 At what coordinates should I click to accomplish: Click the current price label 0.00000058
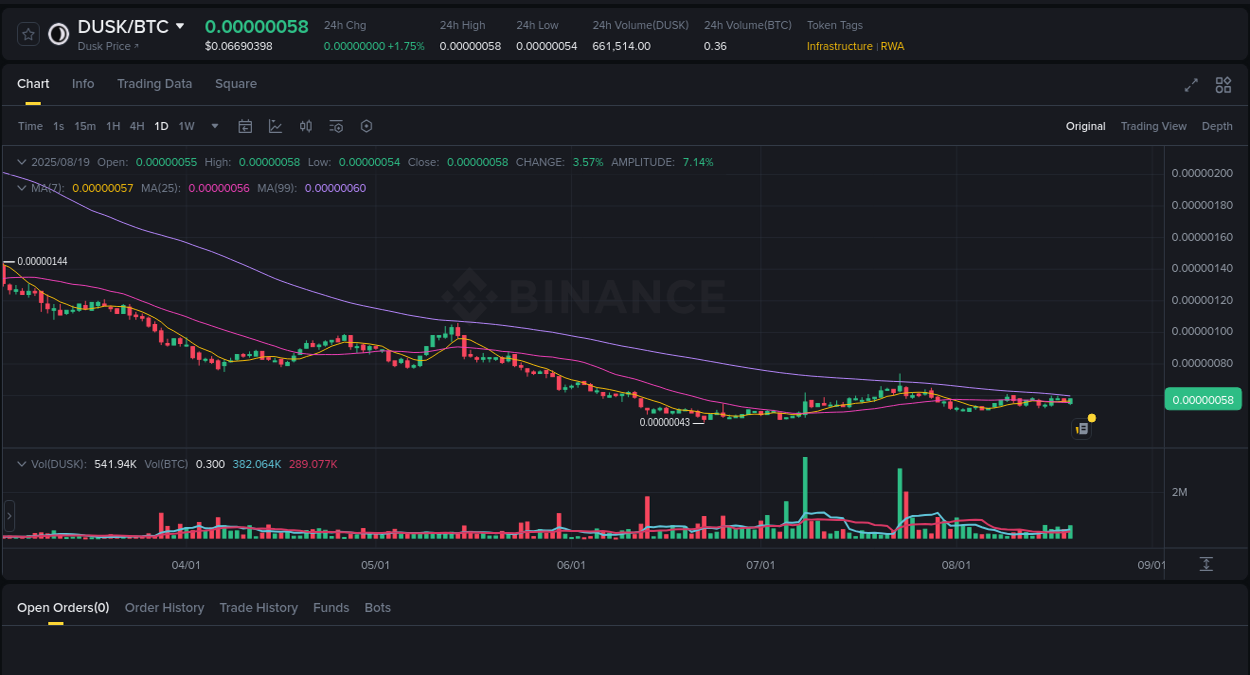(x=1202, y=399)
